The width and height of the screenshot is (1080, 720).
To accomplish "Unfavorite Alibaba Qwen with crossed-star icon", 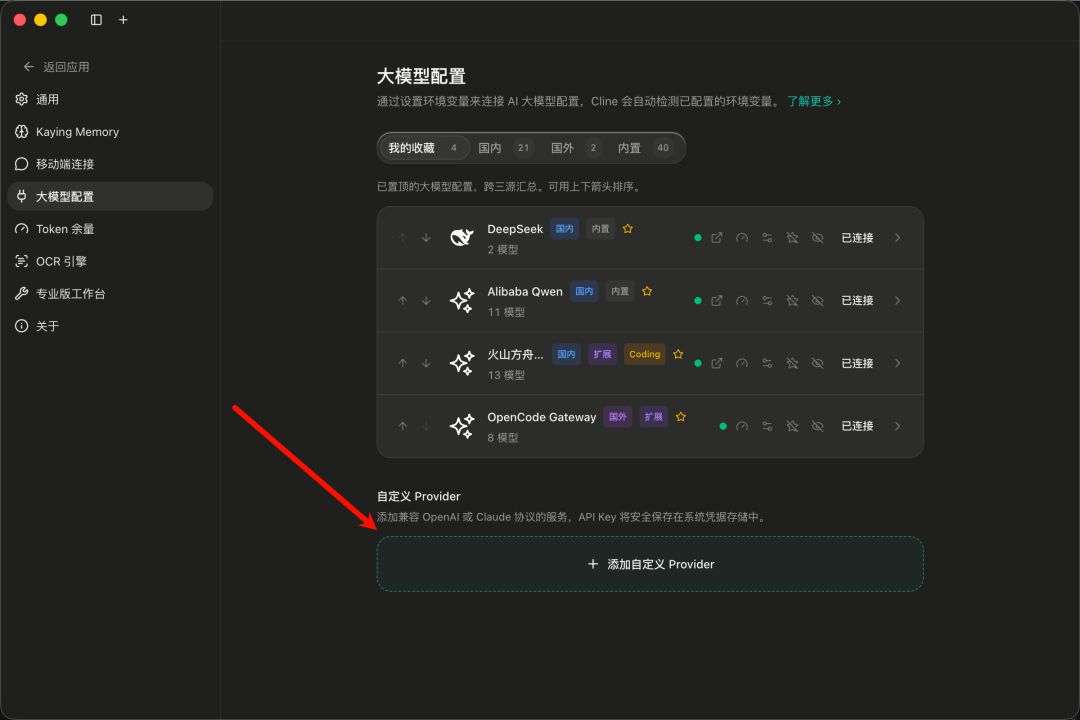I will [x=793, y=300].
